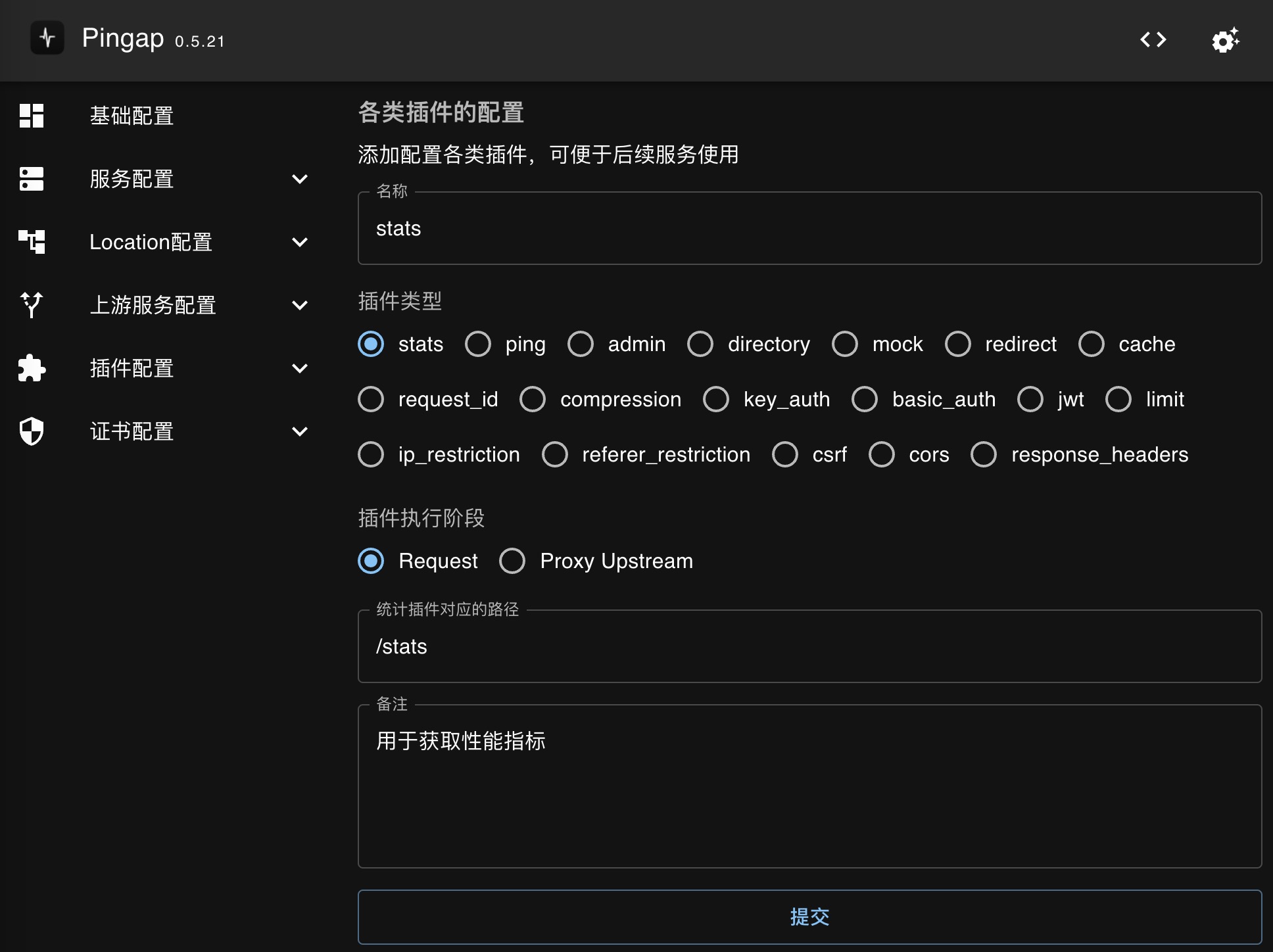Viewport: 1273px width, 952px height.
Task: Focus the 备注 remarks text area
Action: 809,786
